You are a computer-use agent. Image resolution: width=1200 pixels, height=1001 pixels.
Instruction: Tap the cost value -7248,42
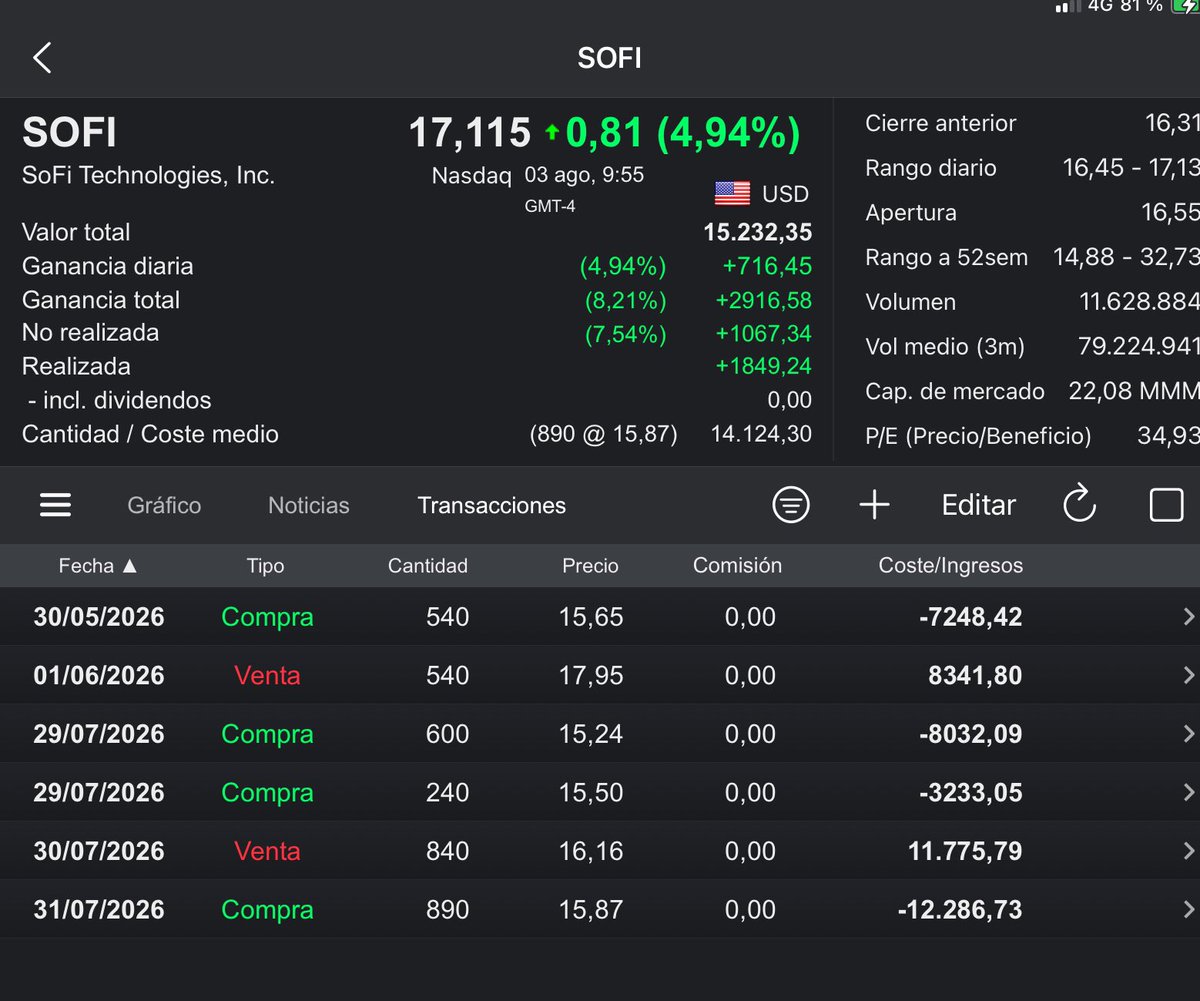[x=970, y=617]
